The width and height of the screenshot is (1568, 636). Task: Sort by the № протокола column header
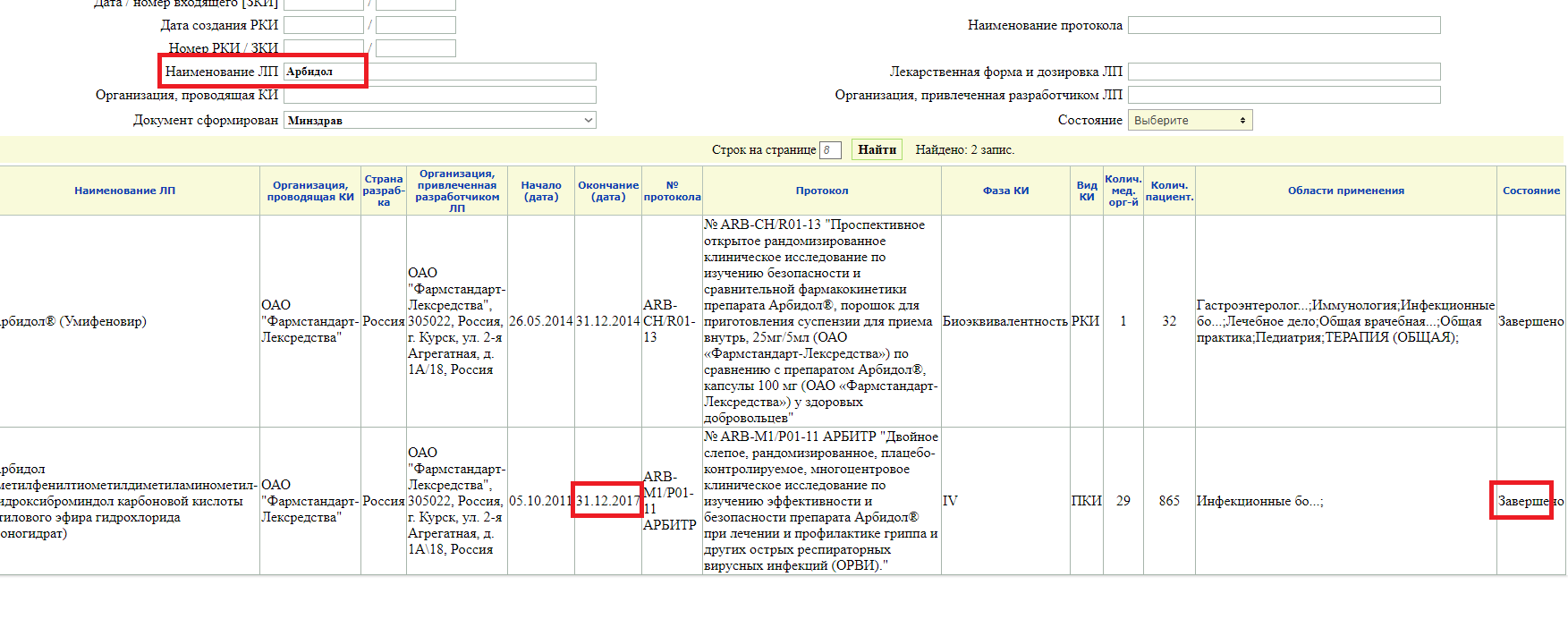tap(672, 191)
